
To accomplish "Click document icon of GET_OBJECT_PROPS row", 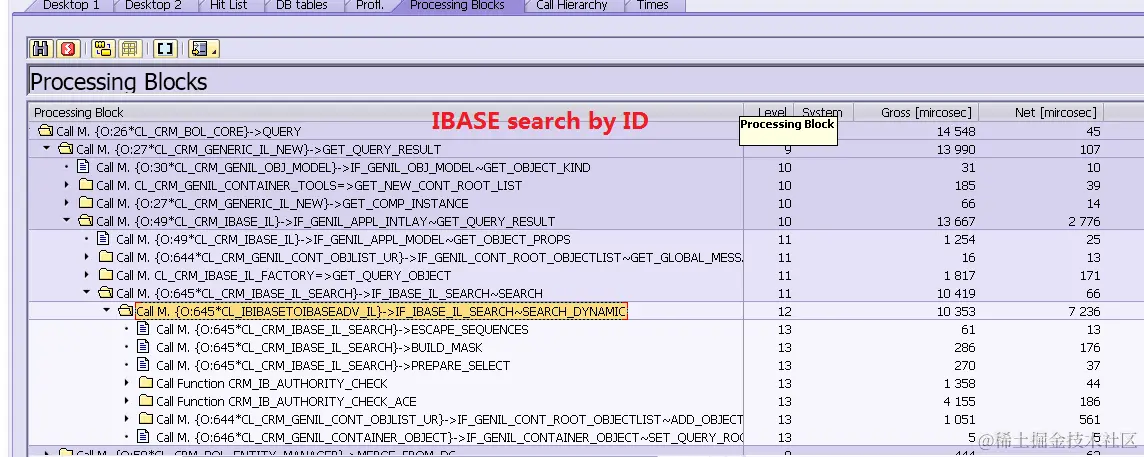I will tap(104, 239).
